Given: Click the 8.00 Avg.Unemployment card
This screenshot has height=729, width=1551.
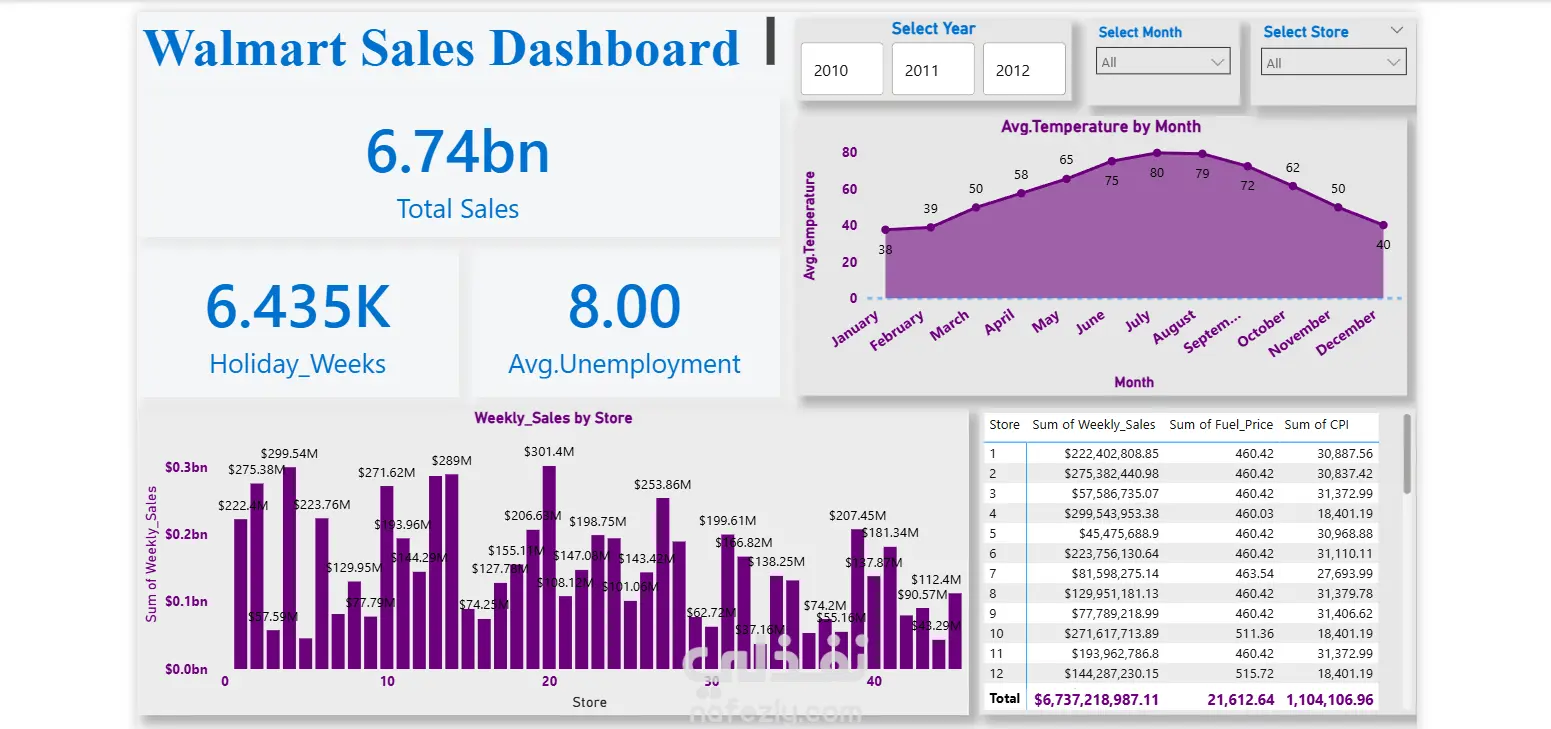Looking at the screenshot, I should (x=624, y=324).
